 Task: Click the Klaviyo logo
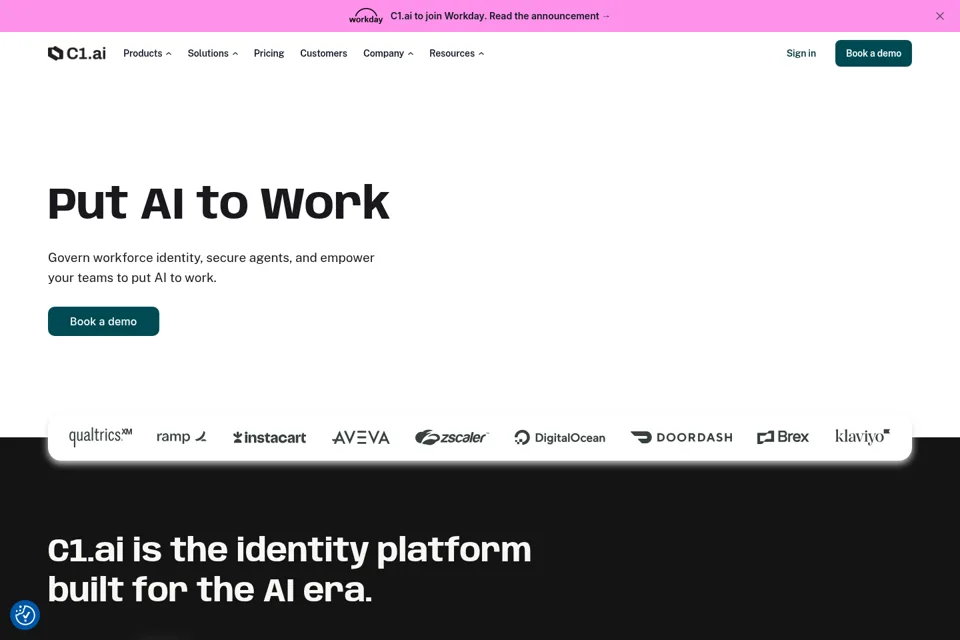coord(862,437)
